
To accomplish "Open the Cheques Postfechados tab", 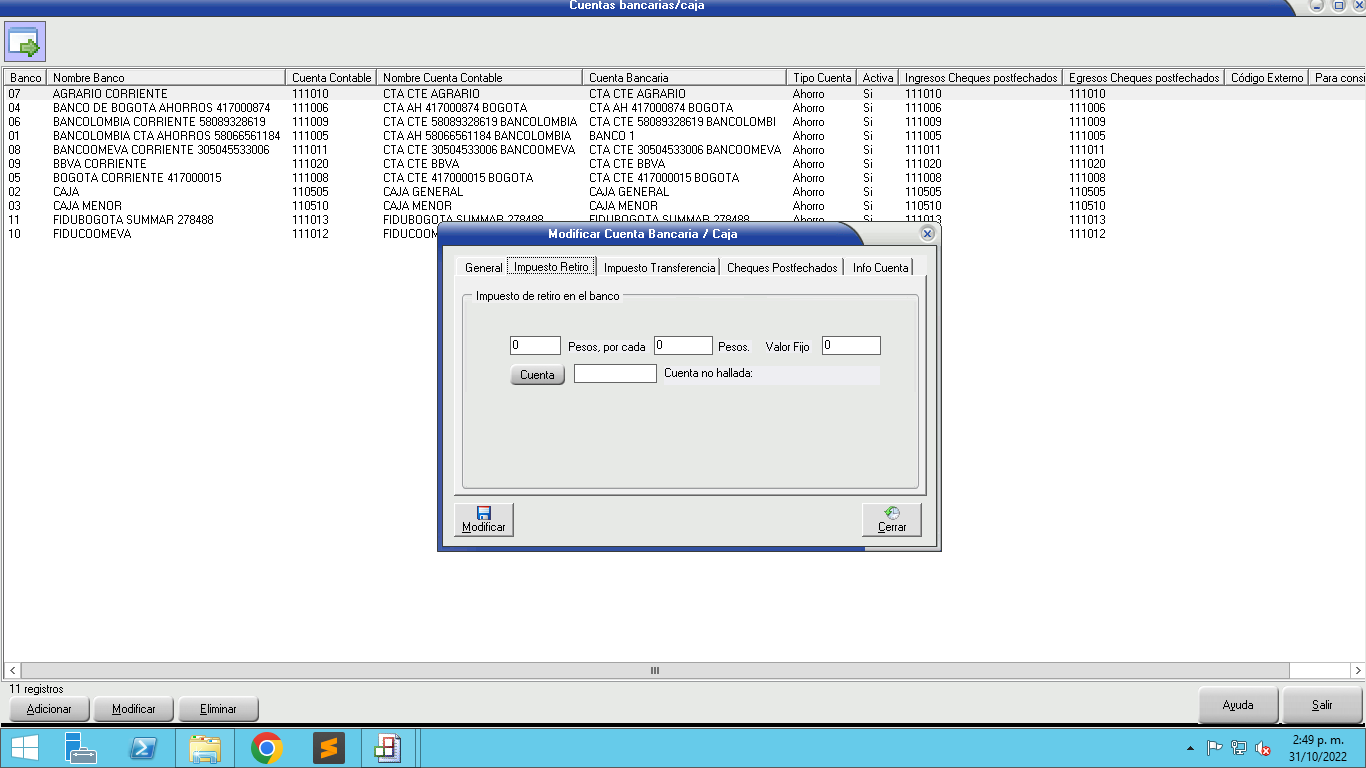I will tap(782, 268).
